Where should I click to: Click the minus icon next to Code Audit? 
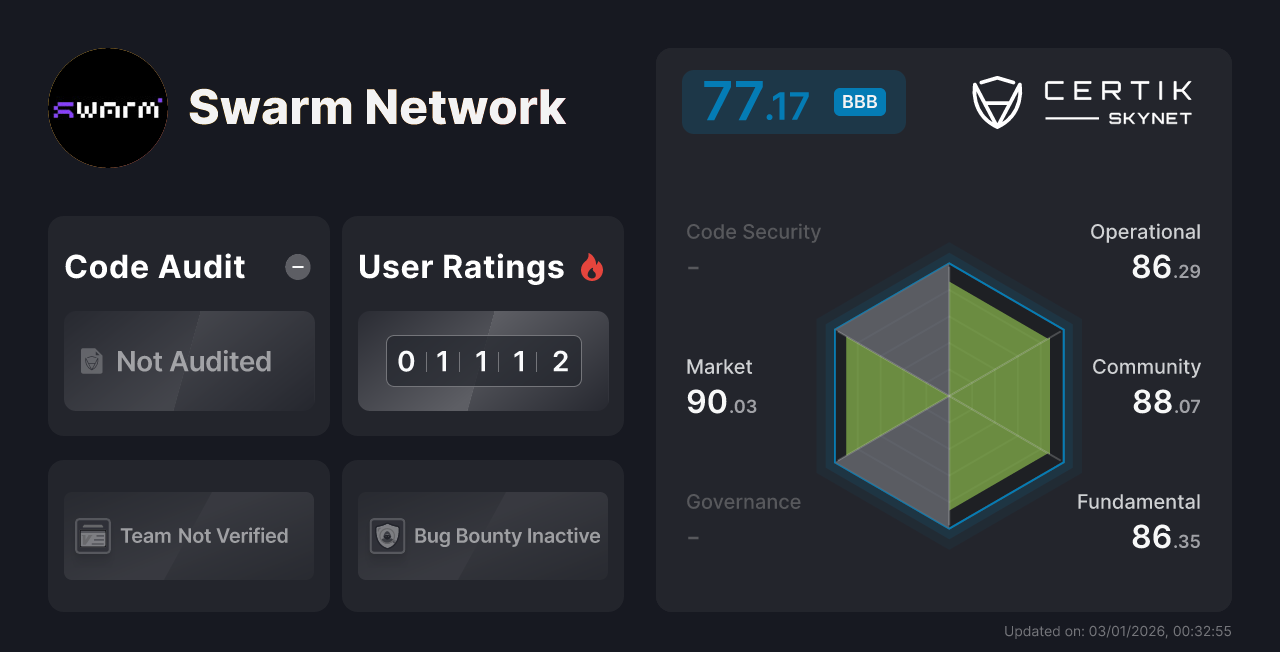[297, 267]
